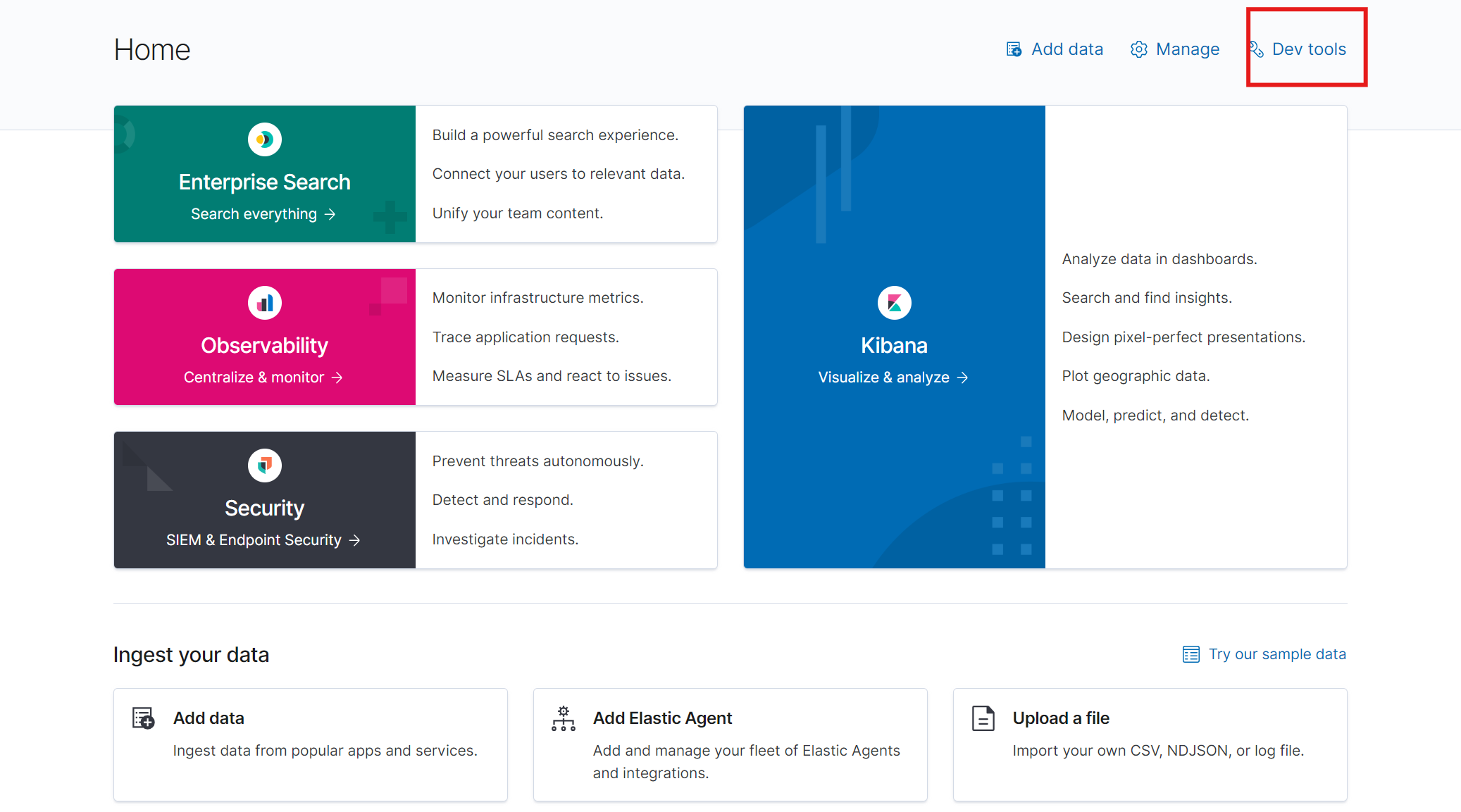Click the arrow next to Search everything
Screen dimensions: 1461x812
pyautogui.click(x=330, y=214)
